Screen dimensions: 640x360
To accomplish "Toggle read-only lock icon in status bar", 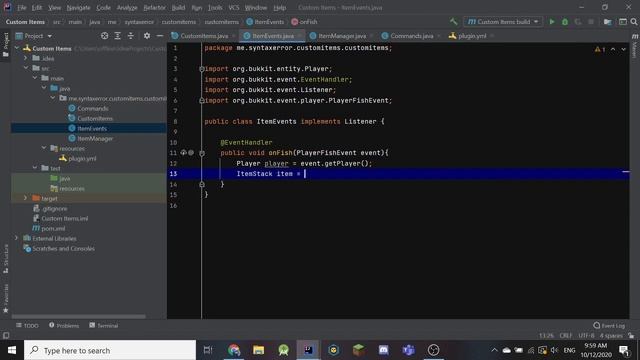I will (631, 336).
